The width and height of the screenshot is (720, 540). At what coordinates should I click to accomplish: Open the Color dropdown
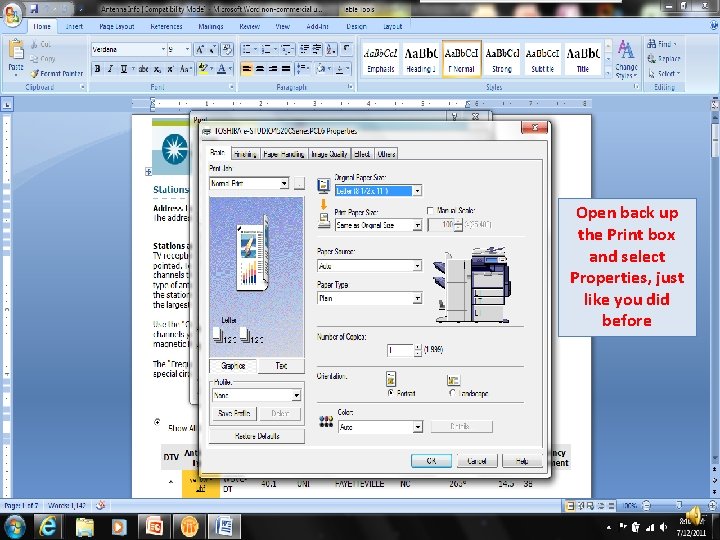point(417,427)
